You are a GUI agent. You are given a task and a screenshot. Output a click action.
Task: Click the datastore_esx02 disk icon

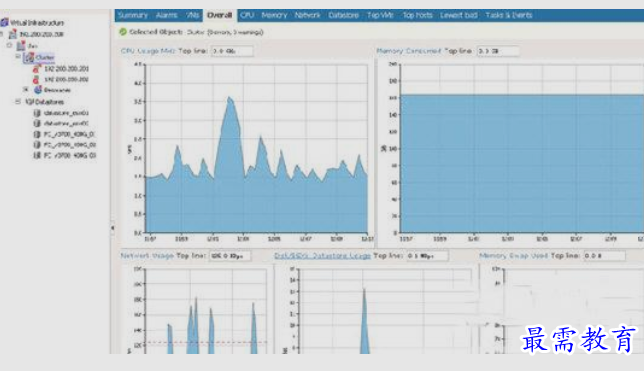[37, 123]
